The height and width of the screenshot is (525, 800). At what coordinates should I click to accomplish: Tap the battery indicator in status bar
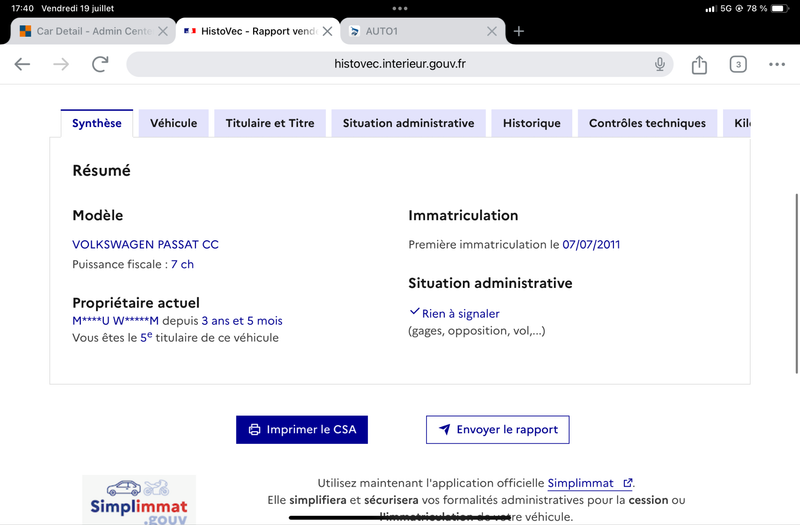point(780,8)
